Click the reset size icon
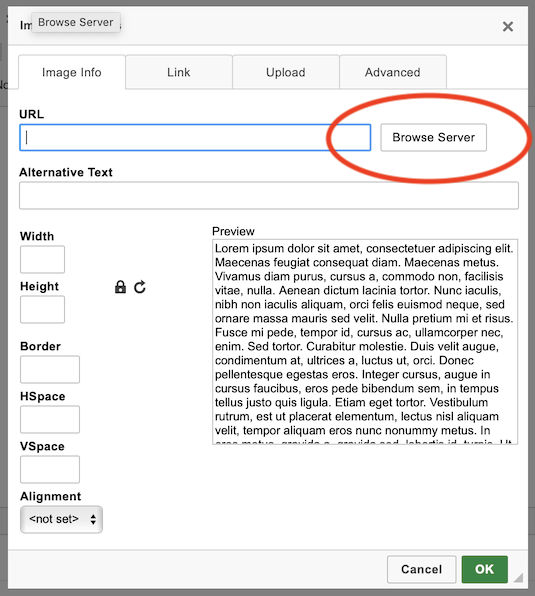Viewport: 535px width, 596px height. (140, 287)
